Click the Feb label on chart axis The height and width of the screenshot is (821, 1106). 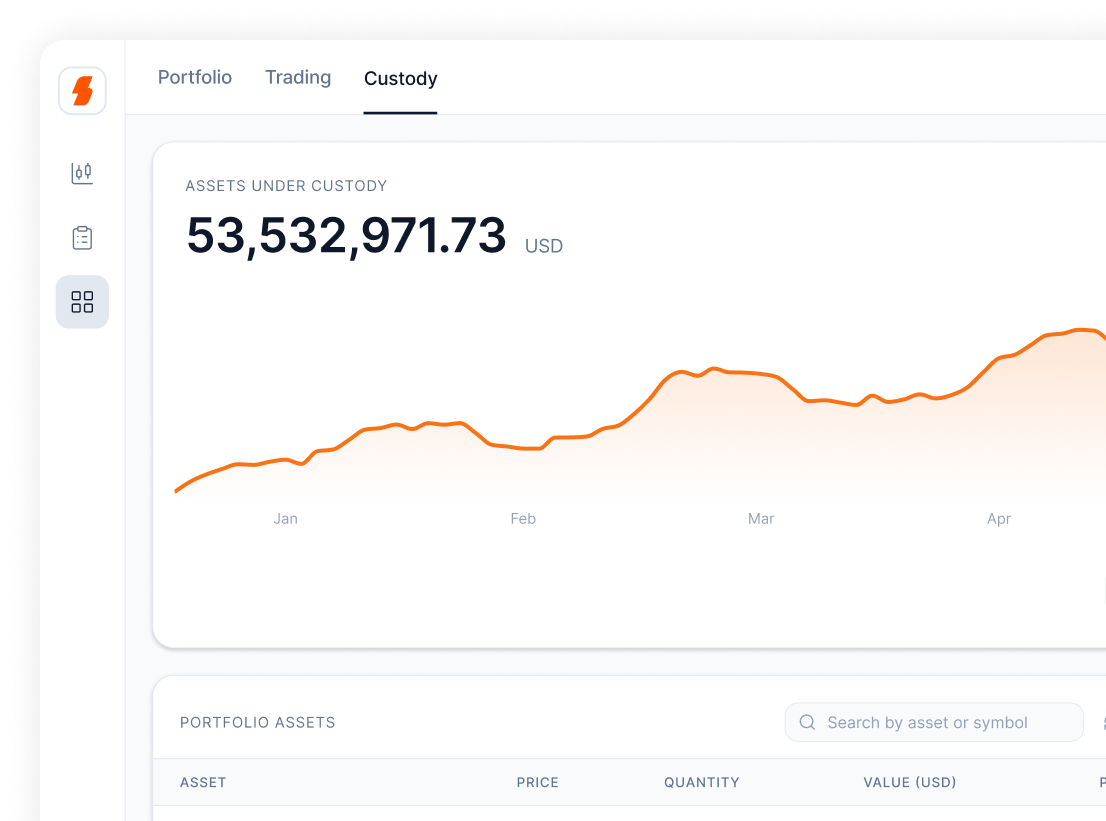523,518
